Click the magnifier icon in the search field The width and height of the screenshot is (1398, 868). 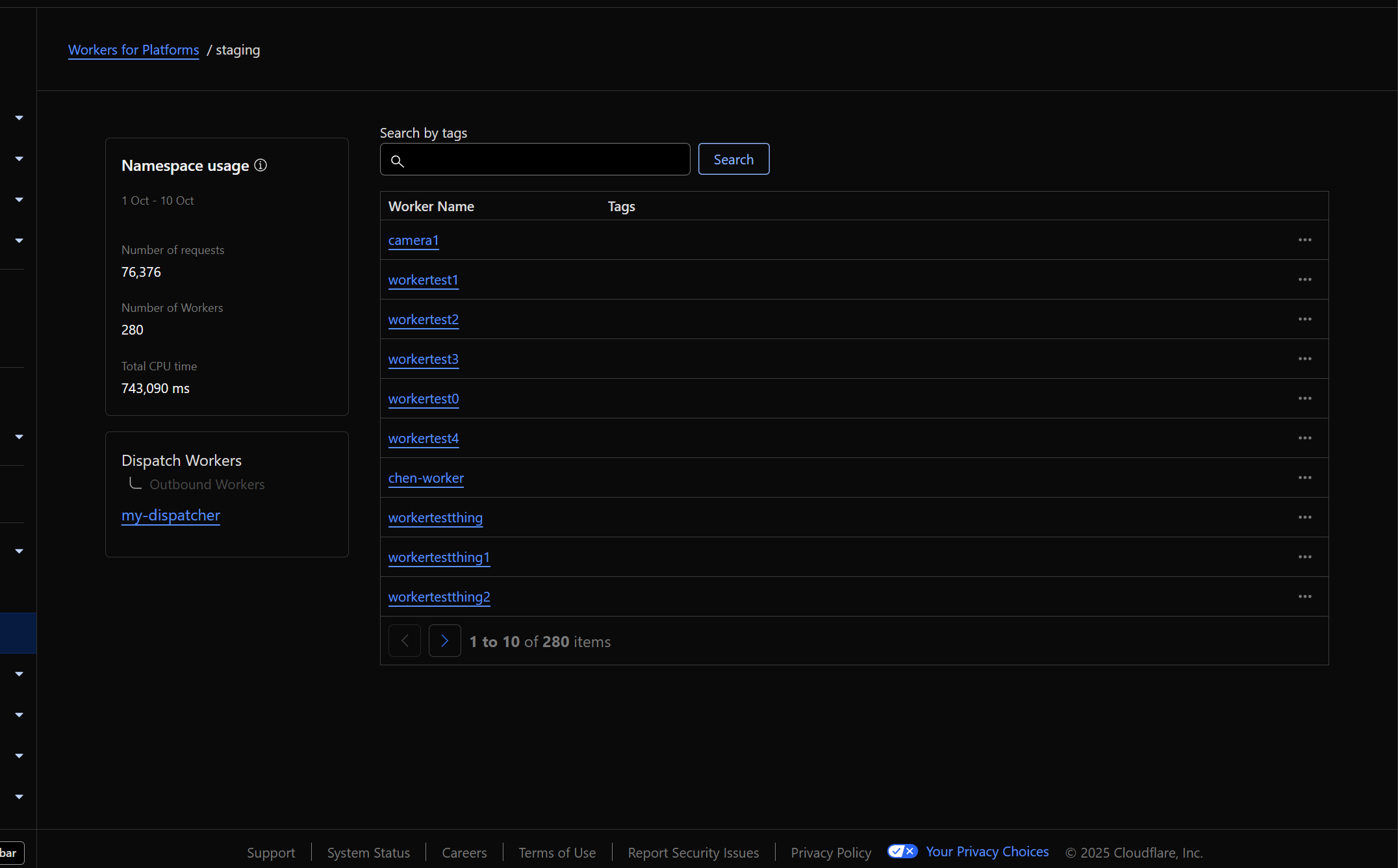click(398, 161)
